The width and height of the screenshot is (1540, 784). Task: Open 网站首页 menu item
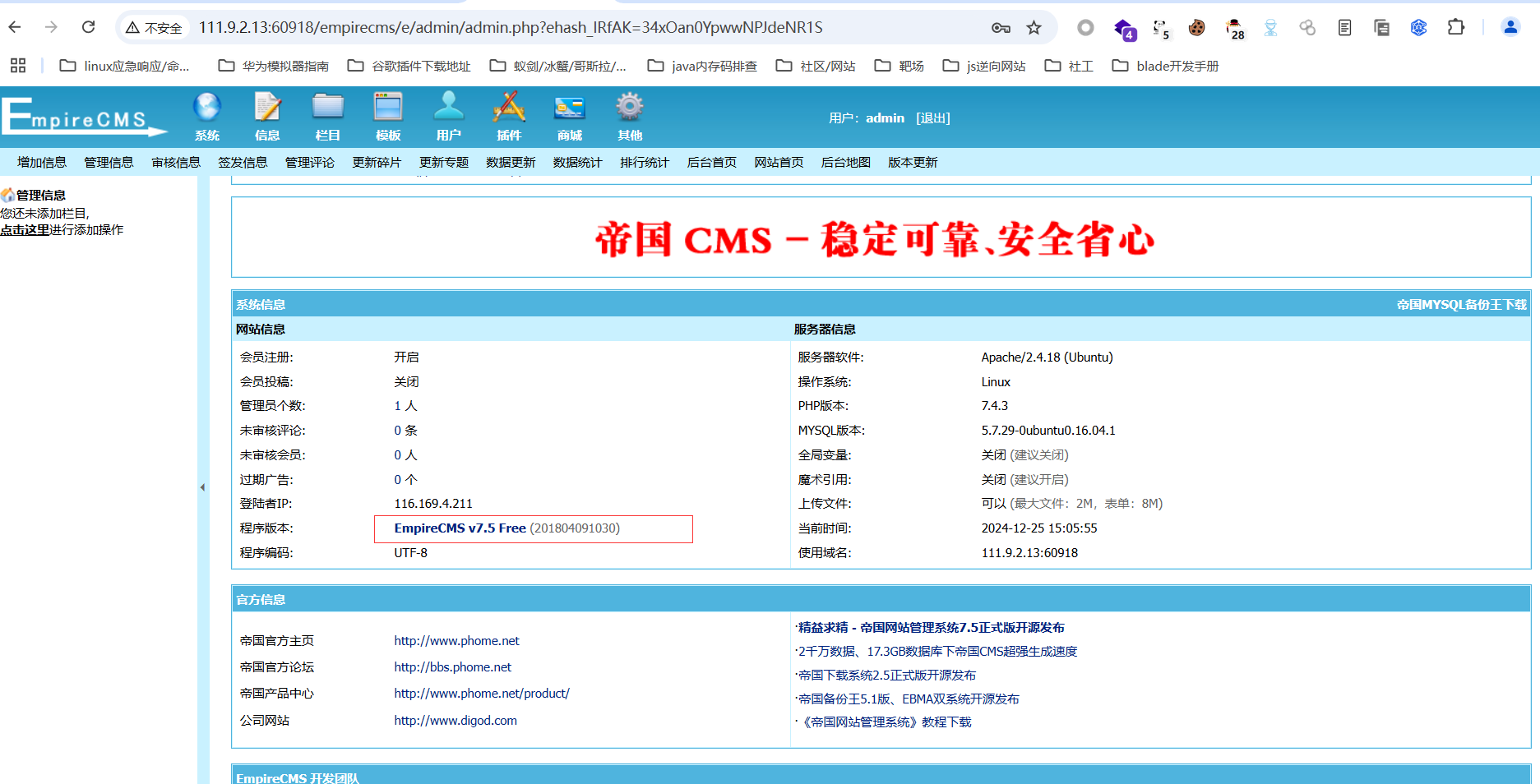(779, 162)
